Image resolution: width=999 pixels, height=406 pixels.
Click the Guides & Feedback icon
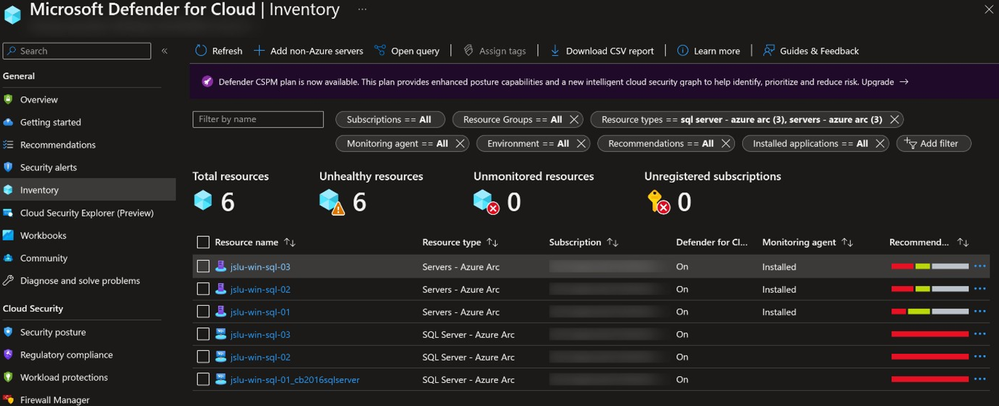tap(769, 50)
